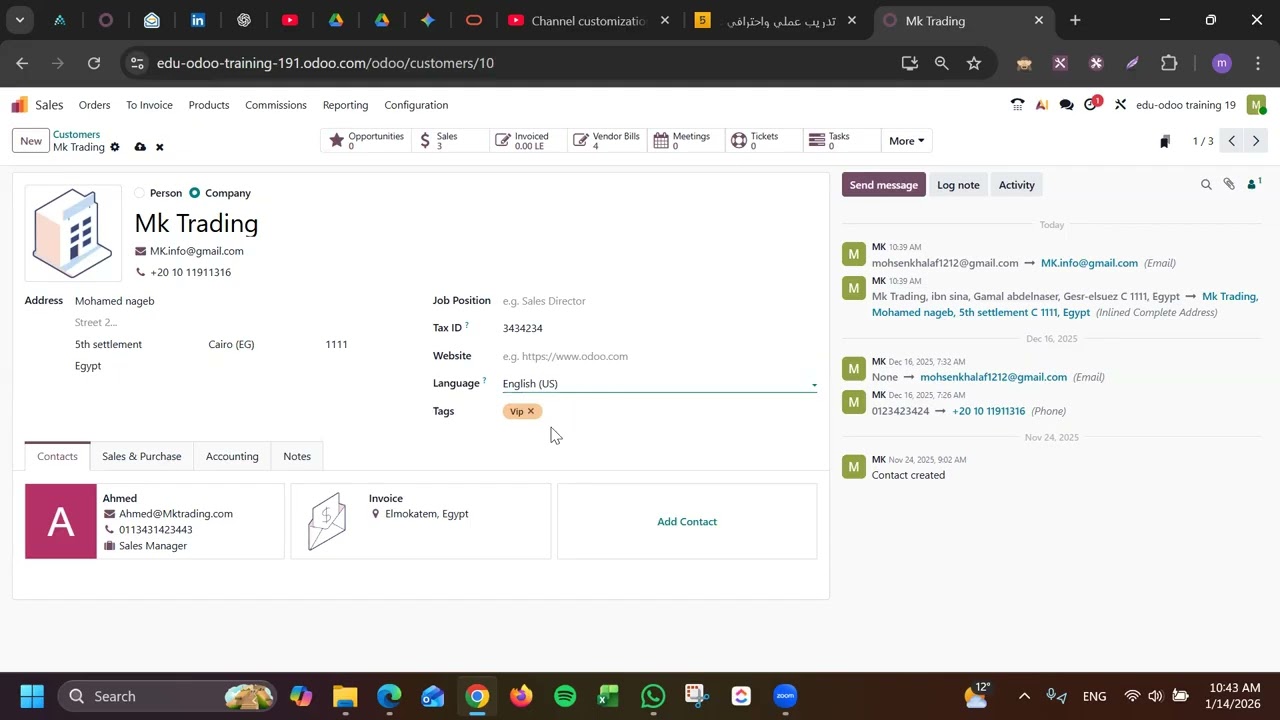1280x720 pixels.
Task: Open the Products menu
Action: coord(209,105)
